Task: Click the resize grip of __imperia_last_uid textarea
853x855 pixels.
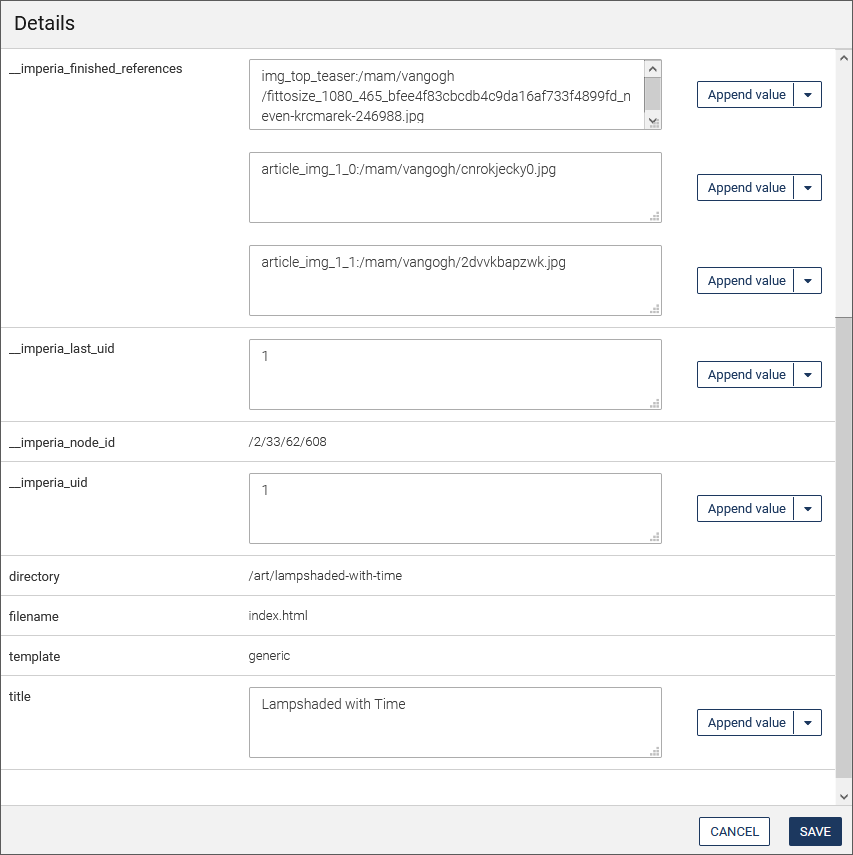Action: (x=655, y=404)
